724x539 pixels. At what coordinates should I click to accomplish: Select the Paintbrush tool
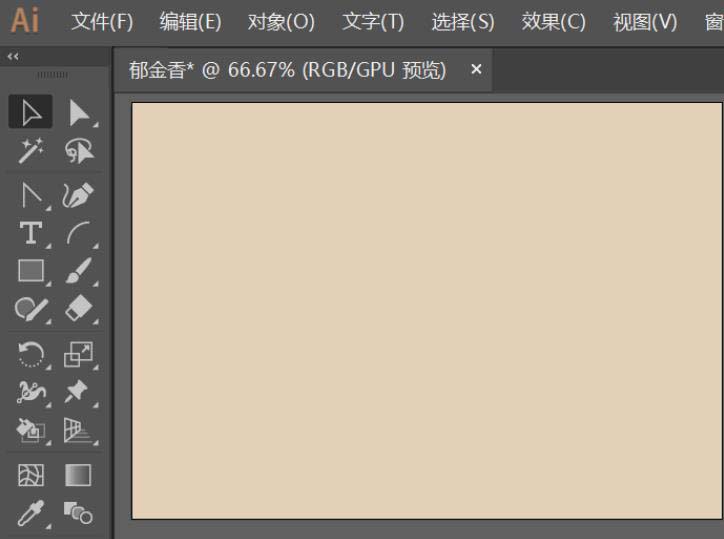79,271
